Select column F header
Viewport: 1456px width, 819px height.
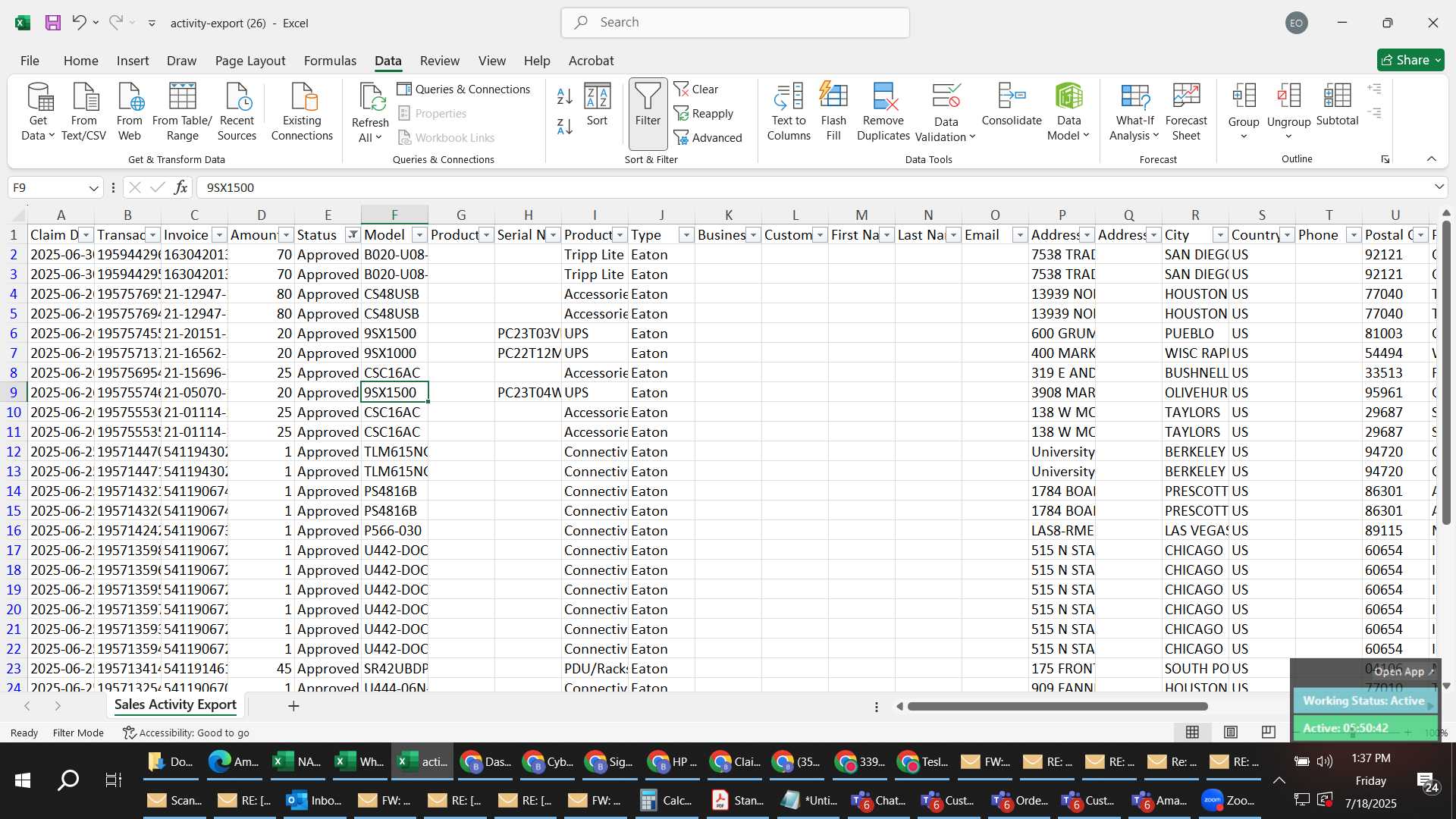click(x=394, y=215)
